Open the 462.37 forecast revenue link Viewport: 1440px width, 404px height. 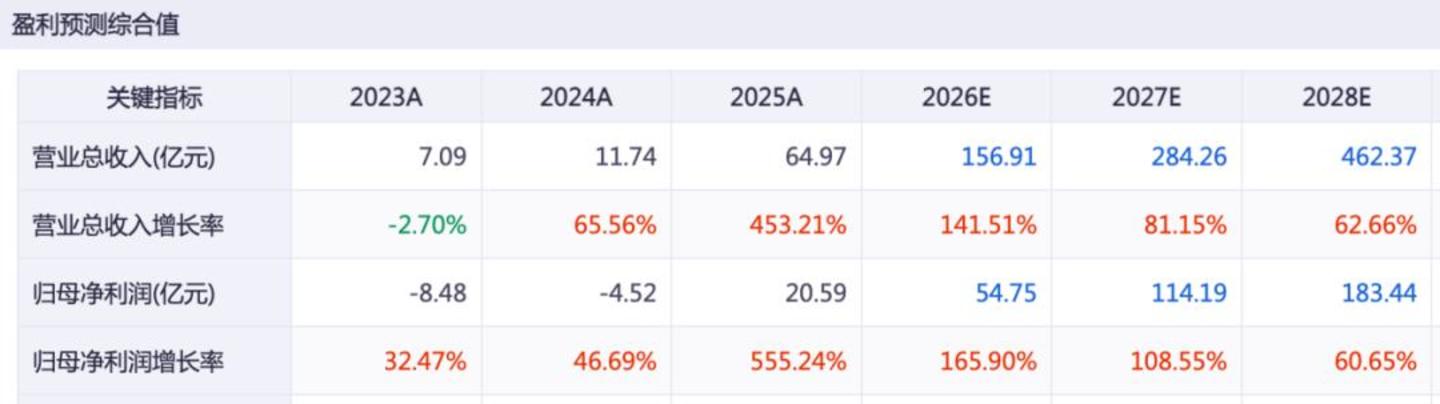[x=1379, y=157]
